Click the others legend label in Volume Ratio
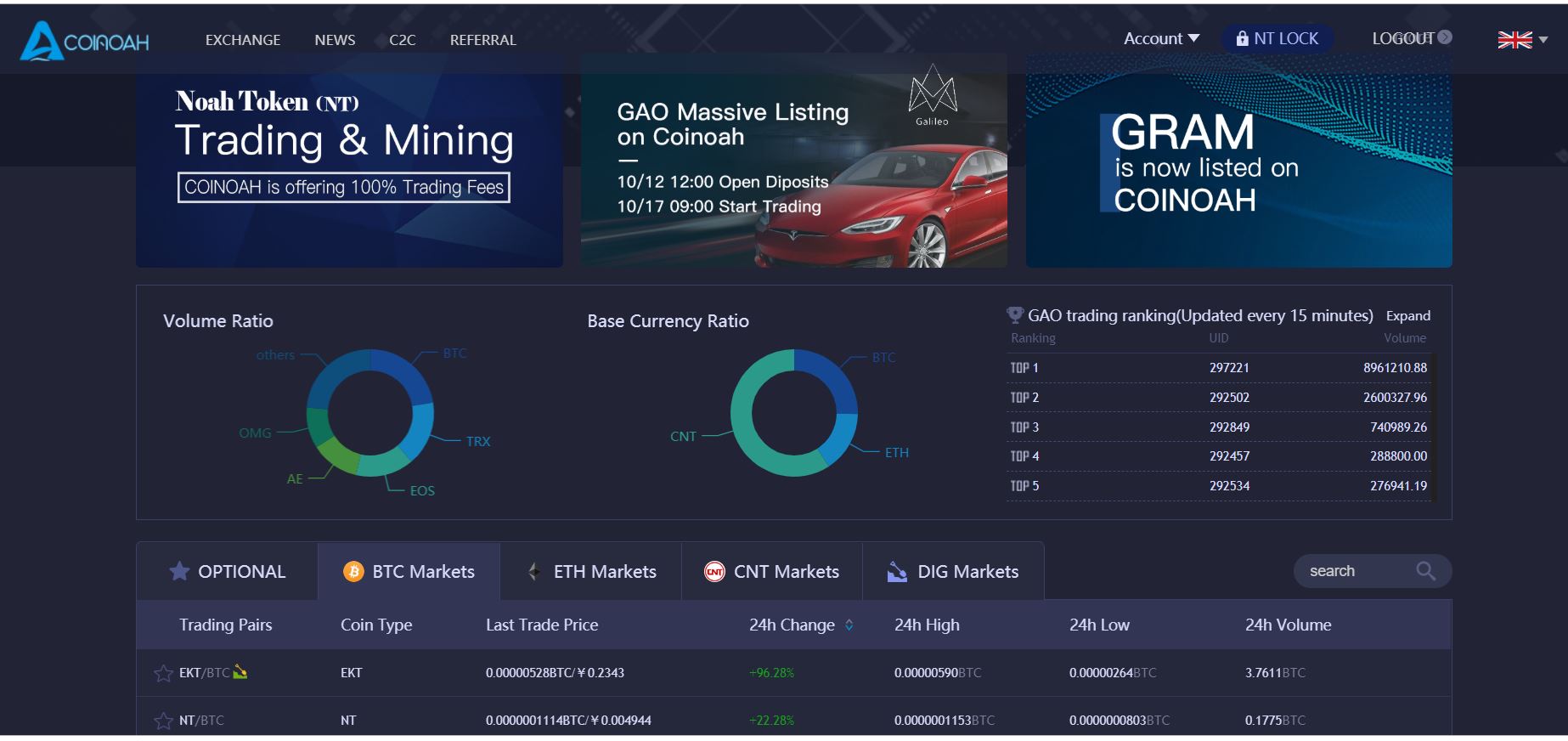1568x741 pixels. coord(275,355)
